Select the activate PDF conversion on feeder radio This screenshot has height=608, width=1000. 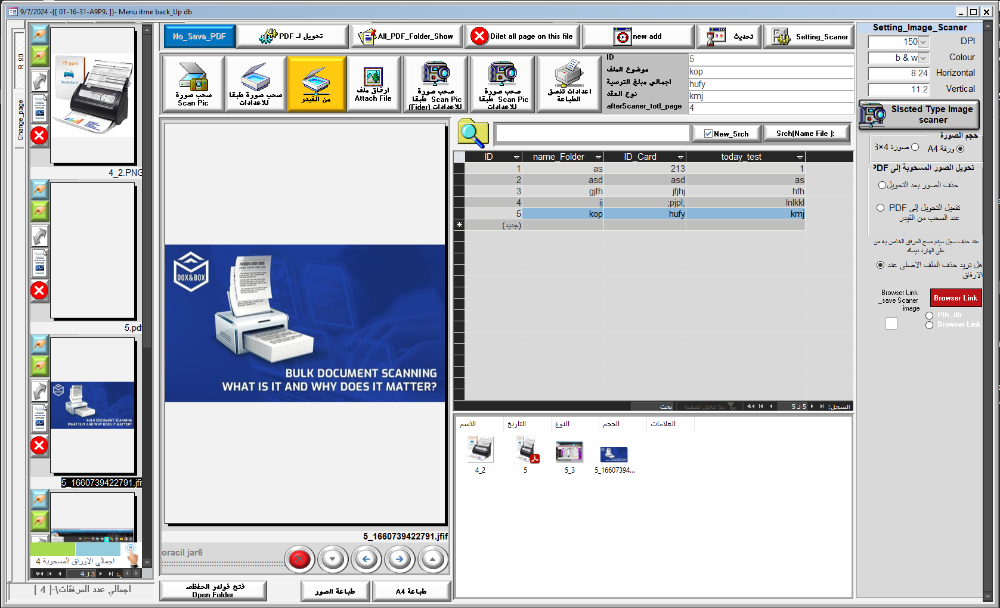pyautogui.click(x=880, y=208)
